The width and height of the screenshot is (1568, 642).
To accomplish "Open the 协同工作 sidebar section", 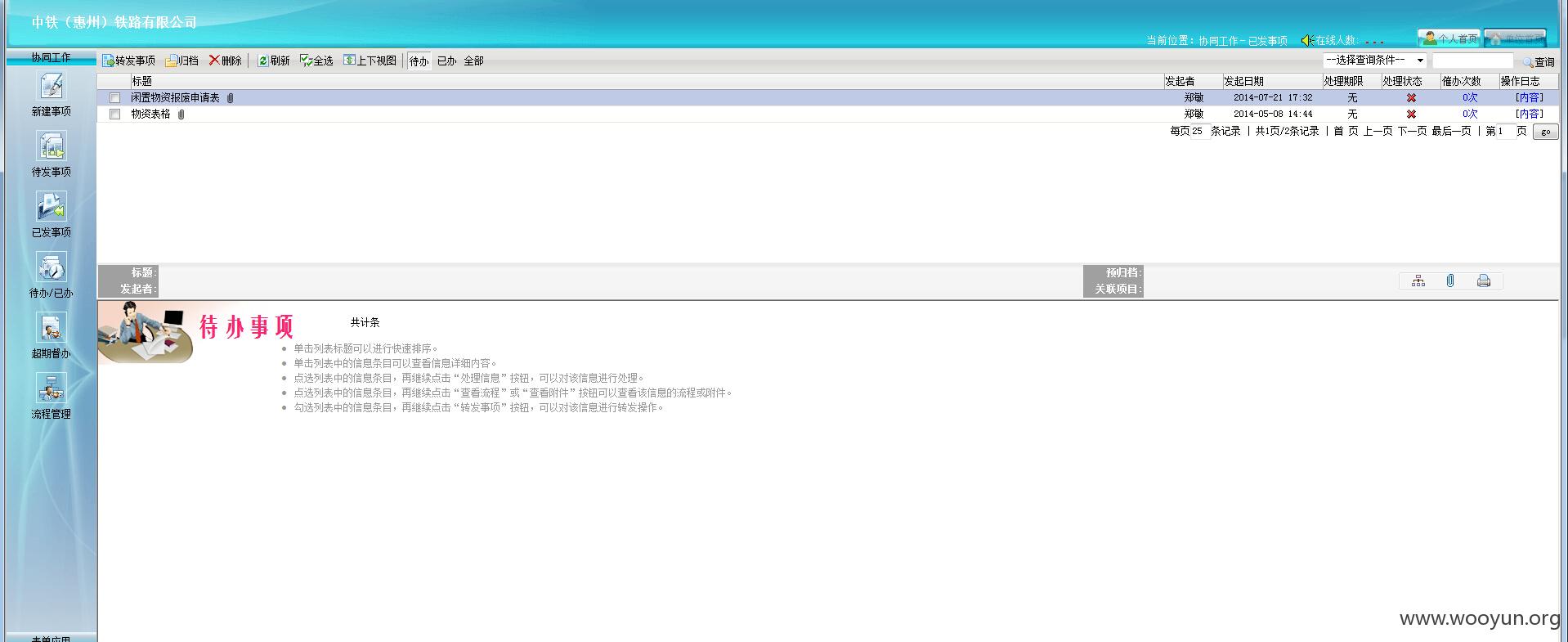I will [x=51, y=57].
